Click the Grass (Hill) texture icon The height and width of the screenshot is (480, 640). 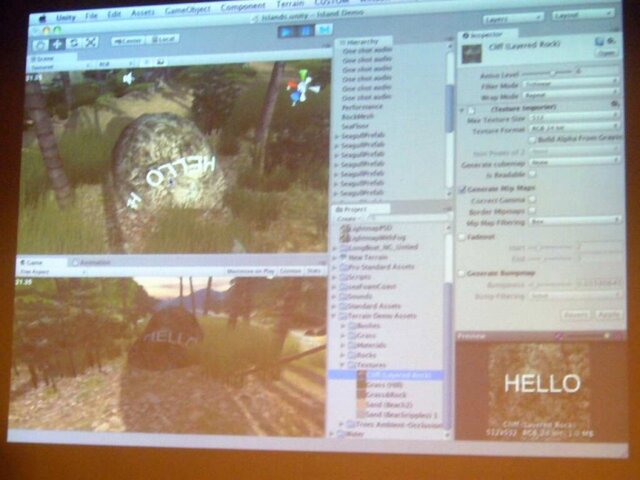point(361,385)
